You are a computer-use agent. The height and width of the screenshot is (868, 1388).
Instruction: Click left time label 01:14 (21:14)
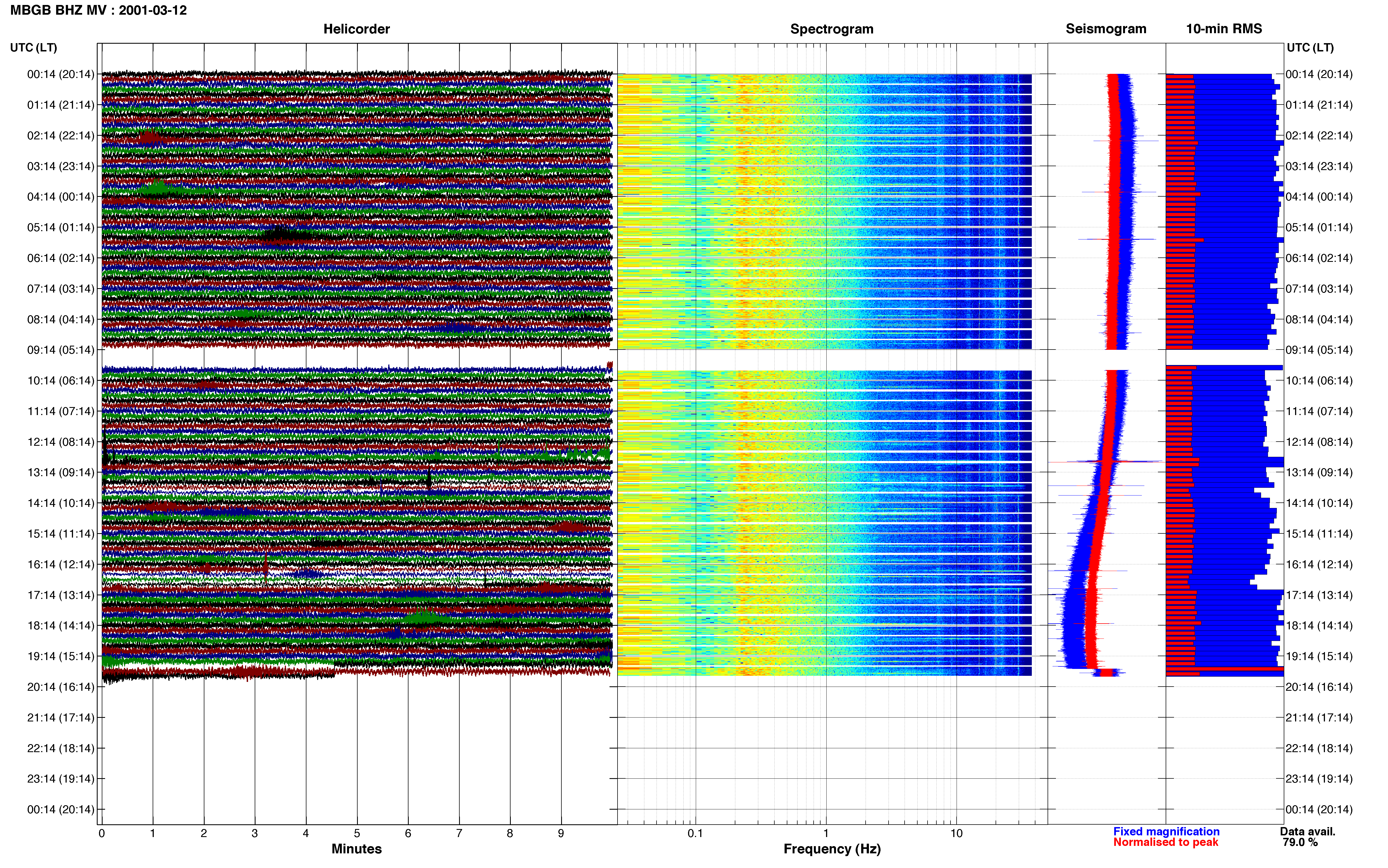coord(61,105)
